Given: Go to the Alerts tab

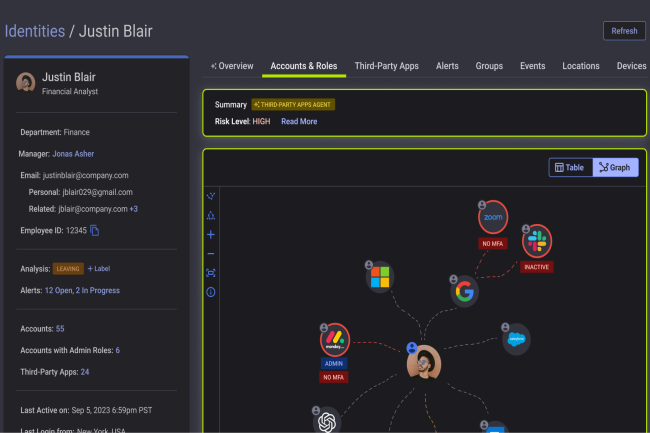Looking at the screenshot, I should point(447,66).
